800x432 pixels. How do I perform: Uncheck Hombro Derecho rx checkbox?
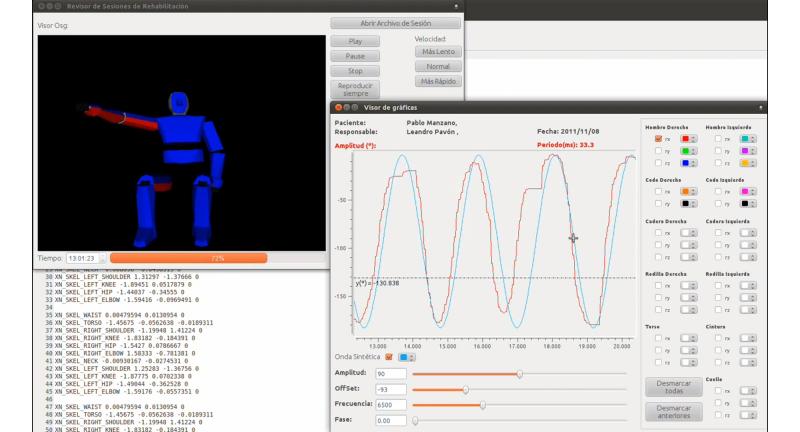click(658, 139)
